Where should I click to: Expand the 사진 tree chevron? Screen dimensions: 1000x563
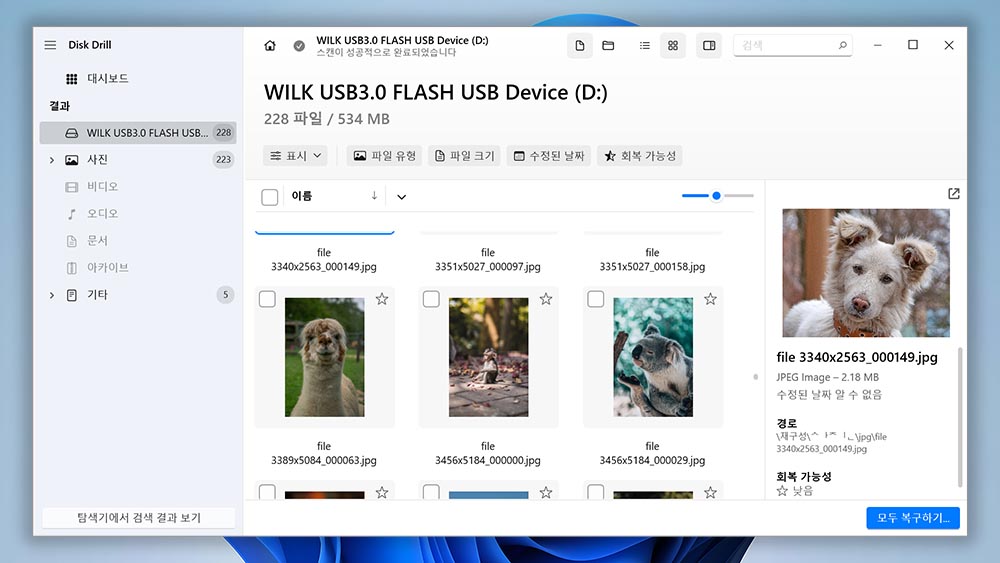(52, 160)
